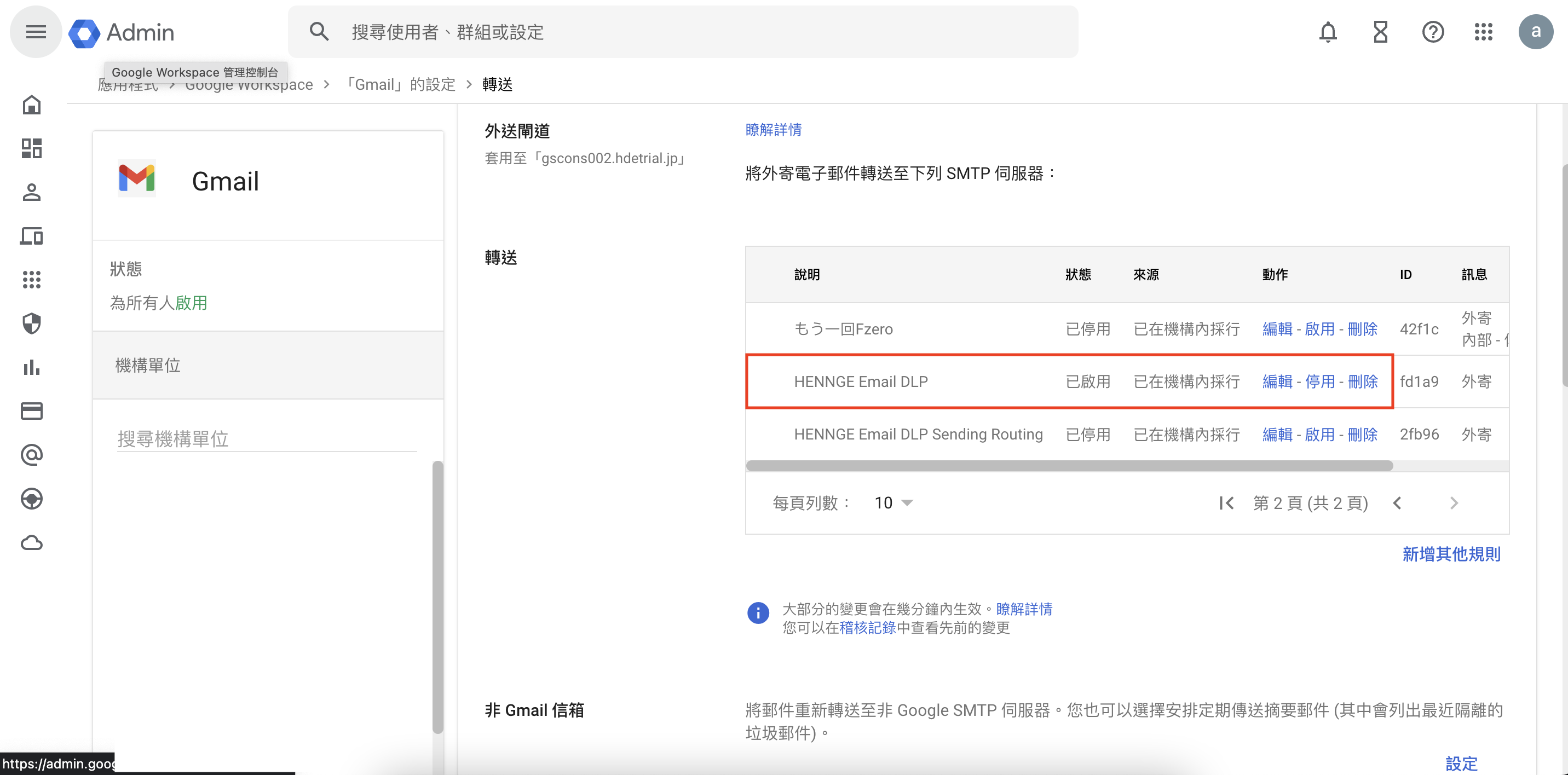Click the 狀態 status section

268,286
